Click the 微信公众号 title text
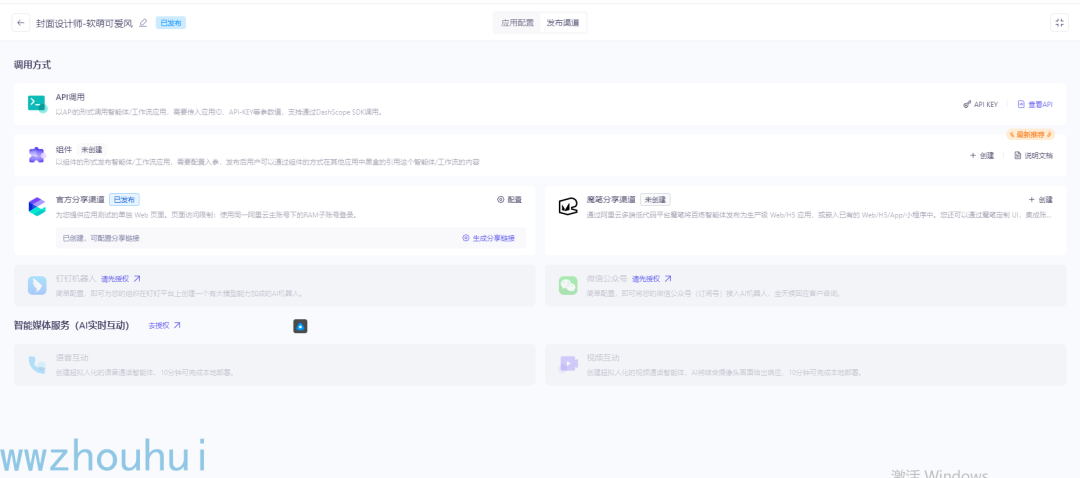 [607, 279]
